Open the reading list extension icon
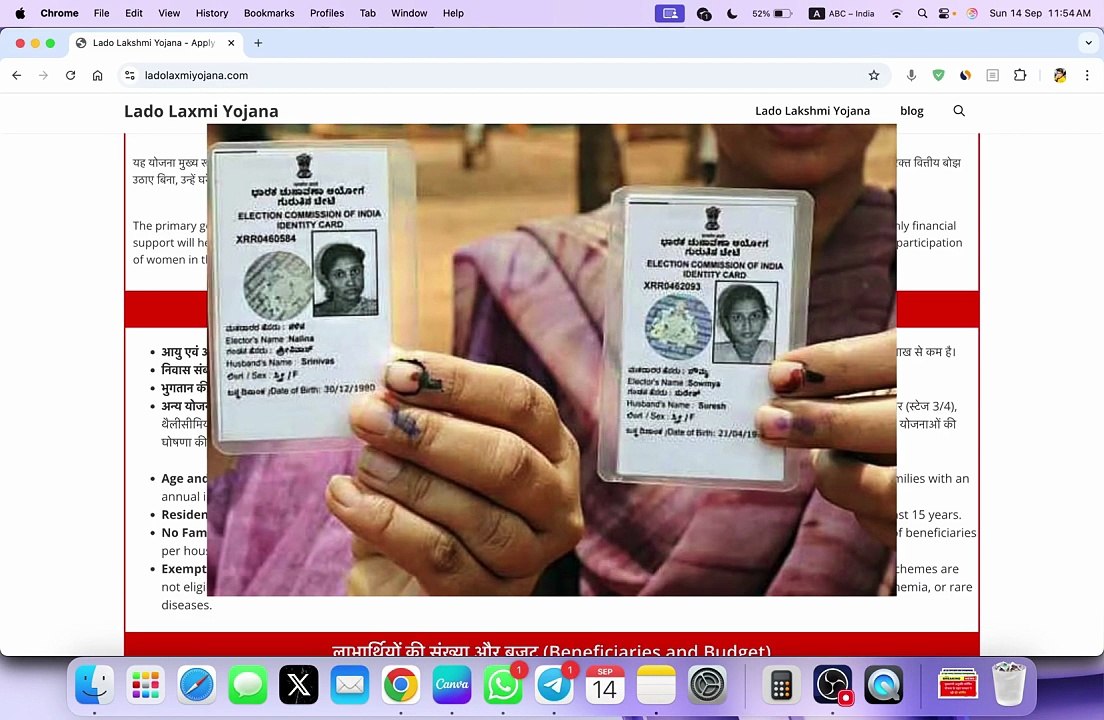 (993, 75)
